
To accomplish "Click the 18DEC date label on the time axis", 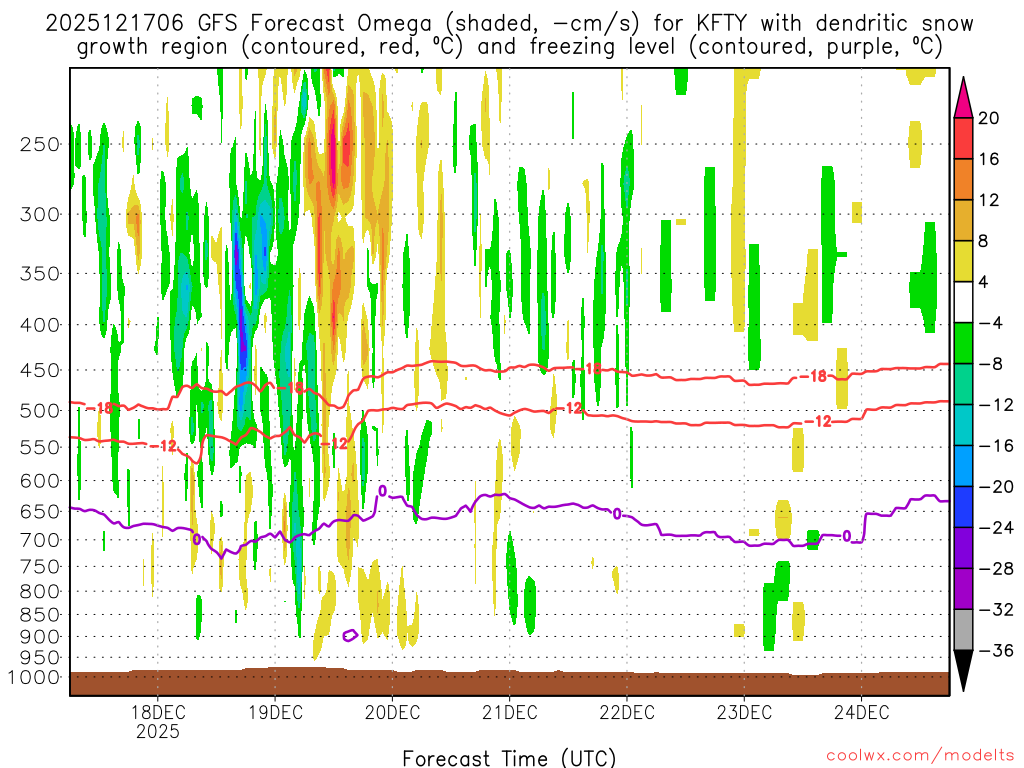I will [157, 713].
